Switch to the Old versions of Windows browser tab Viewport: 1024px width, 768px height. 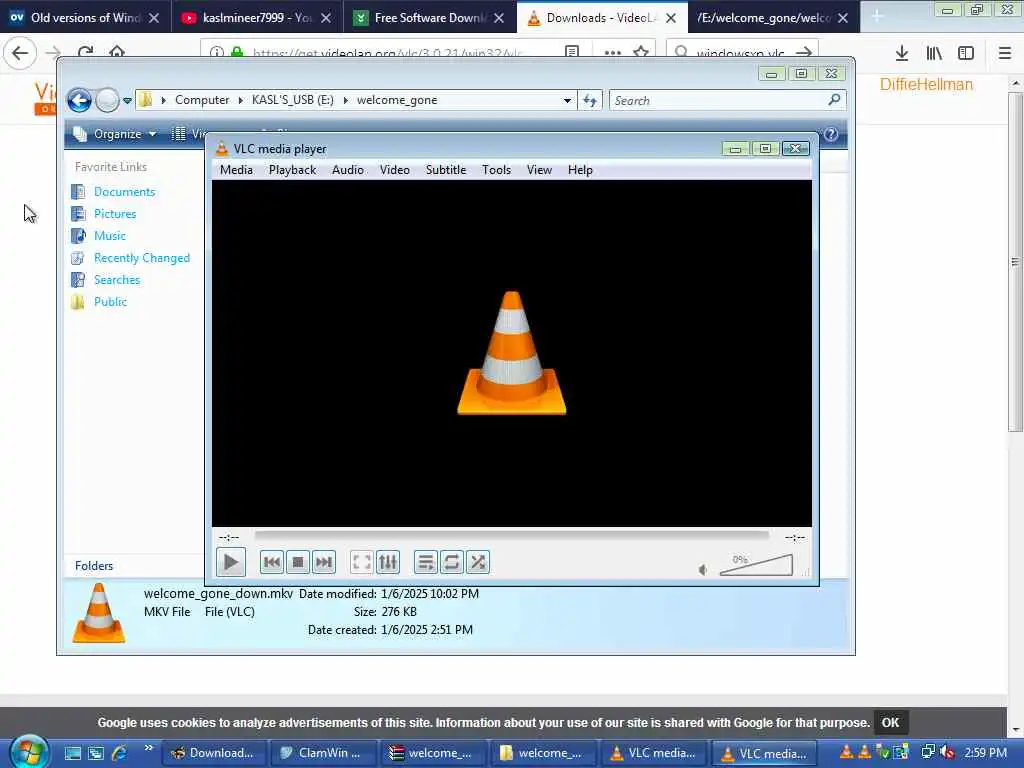click(85, 18)
